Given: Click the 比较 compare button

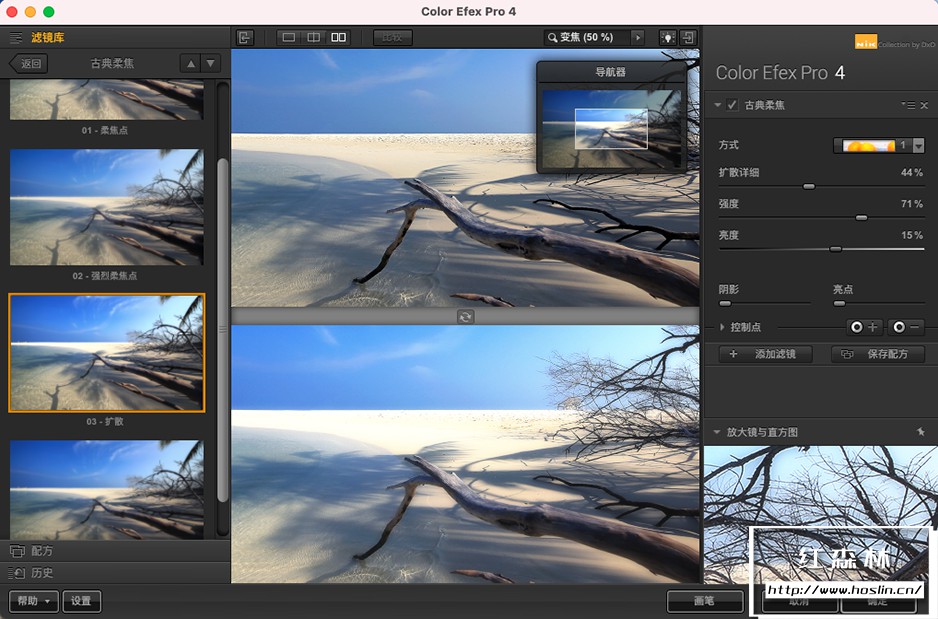Looking at the screenshot, I should tap(392, 38).
